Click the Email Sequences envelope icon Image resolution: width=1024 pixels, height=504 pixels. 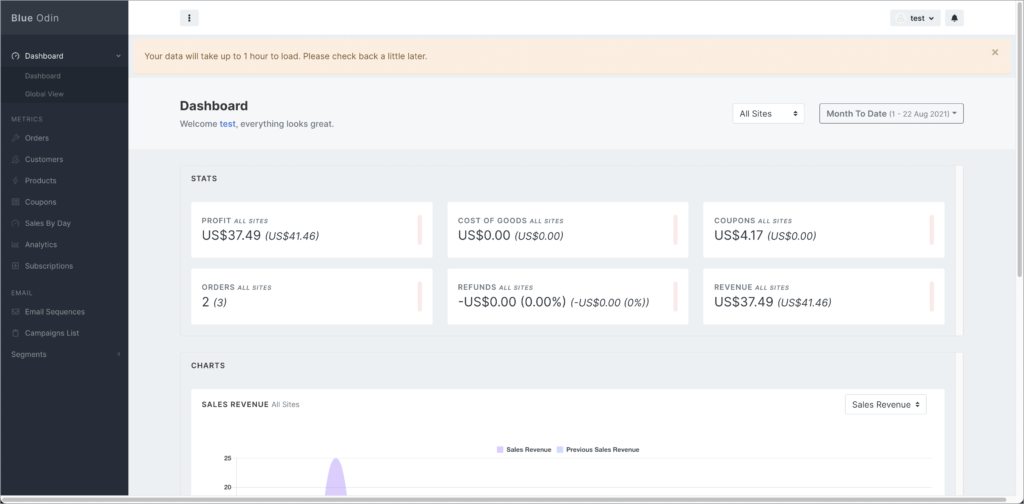pos(16,312)
